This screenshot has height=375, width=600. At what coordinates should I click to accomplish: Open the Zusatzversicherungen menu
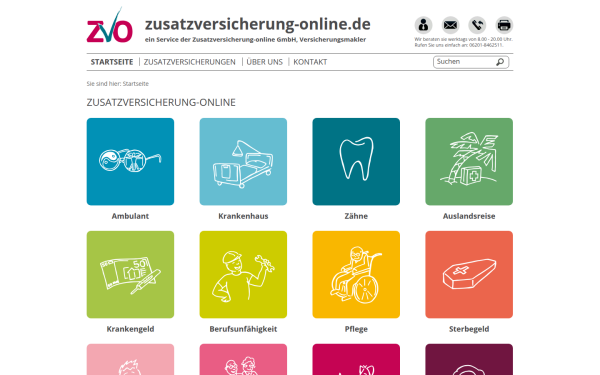(189, 62)
